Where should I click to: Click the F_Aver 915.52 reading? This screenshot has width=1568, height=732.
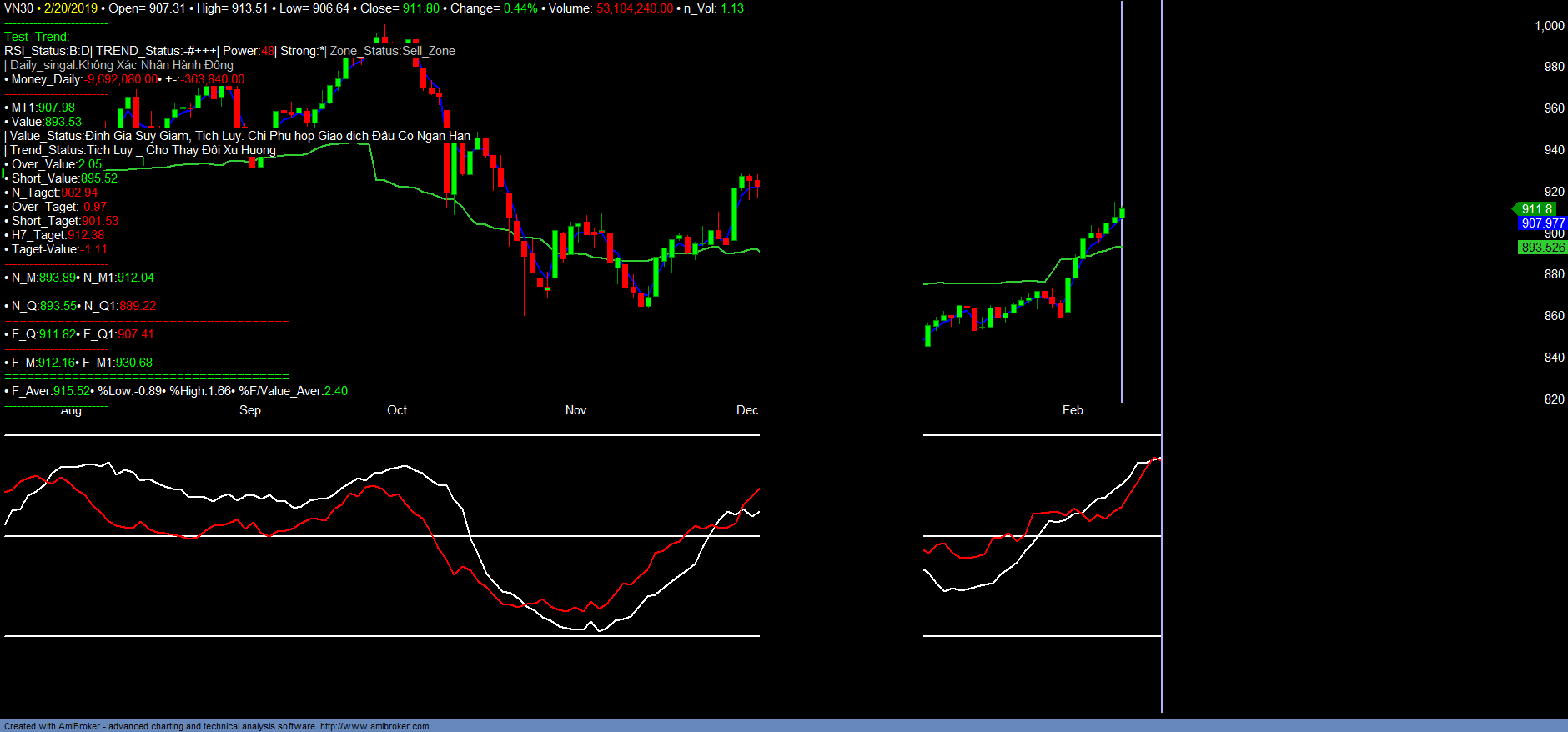click(x=71, y=391)
